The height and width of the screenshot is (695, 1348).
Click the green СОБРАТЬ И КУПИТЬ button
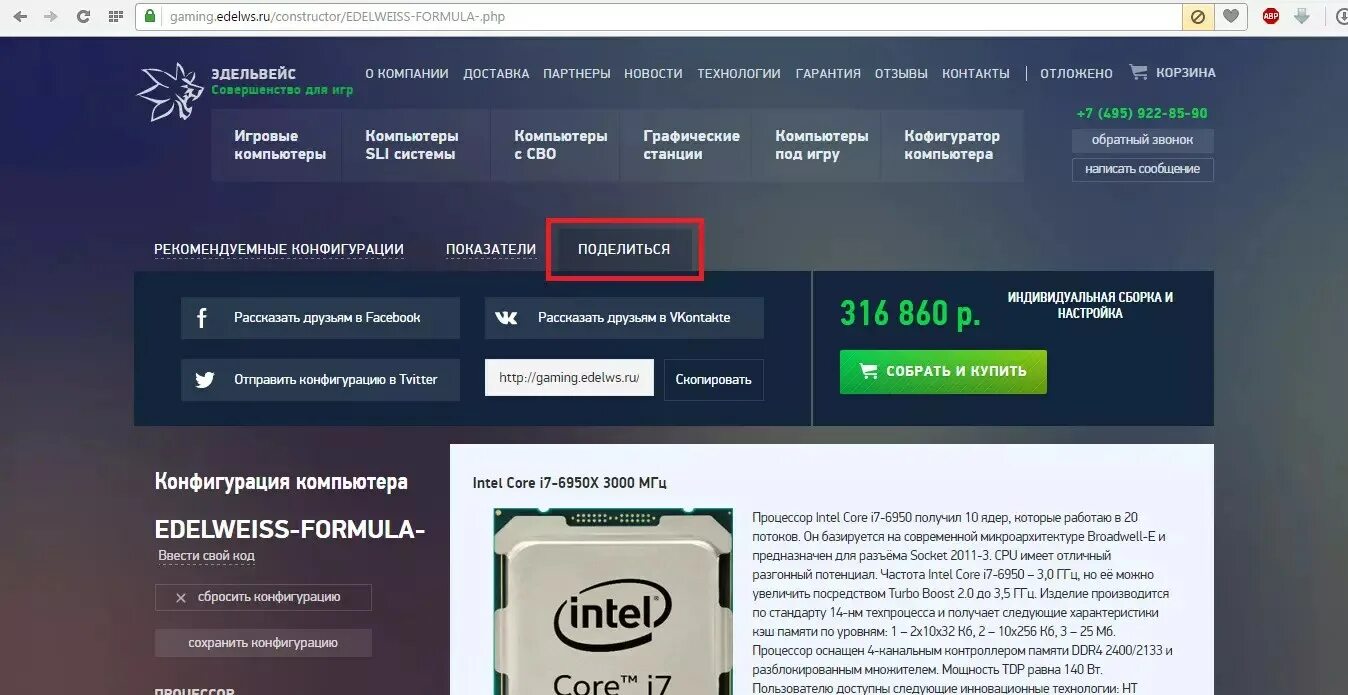tap(943, 371)
